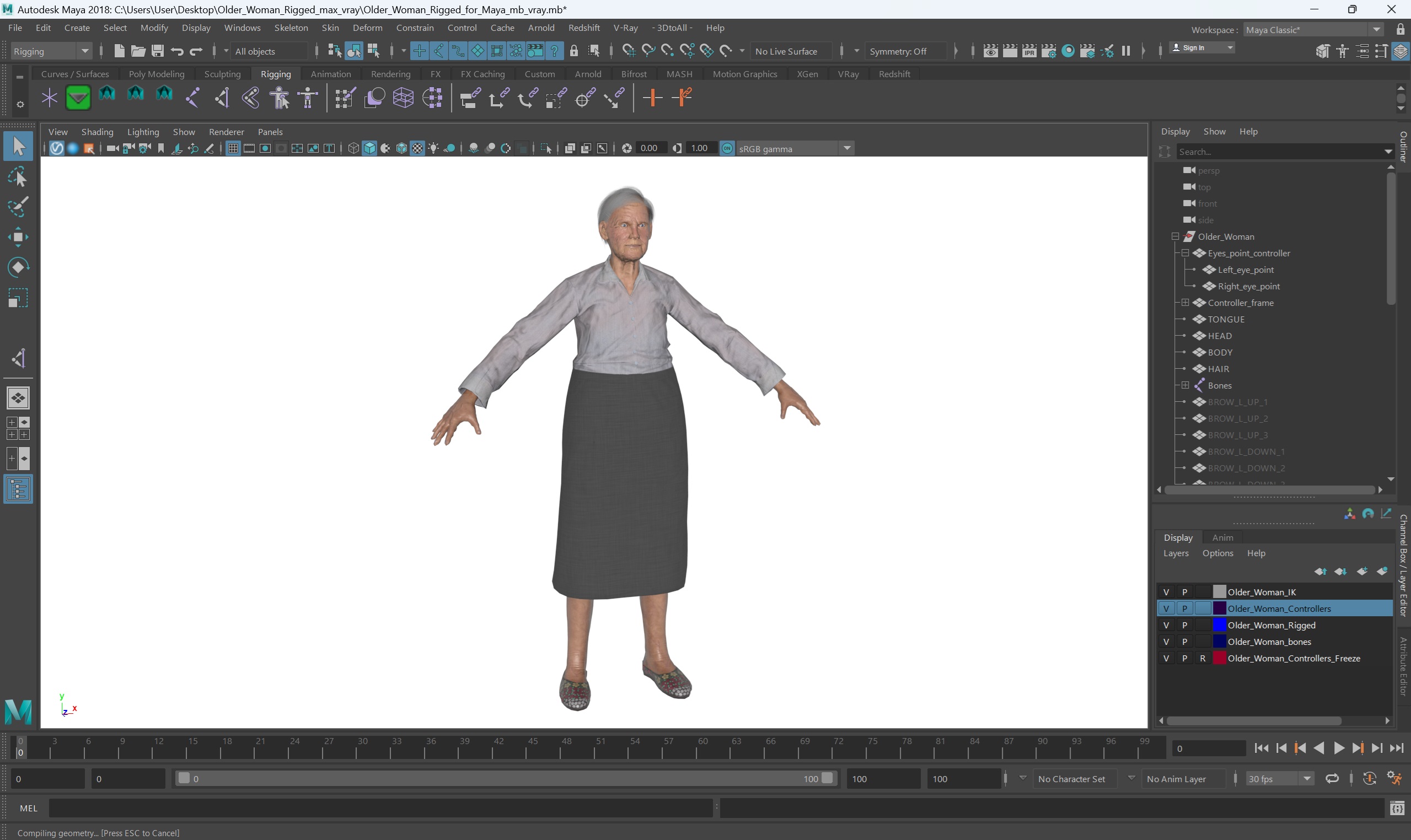The width and height of the screenshot is (1411, 840).
Task: Click the New Scene icon
Action: click(119, 51)
